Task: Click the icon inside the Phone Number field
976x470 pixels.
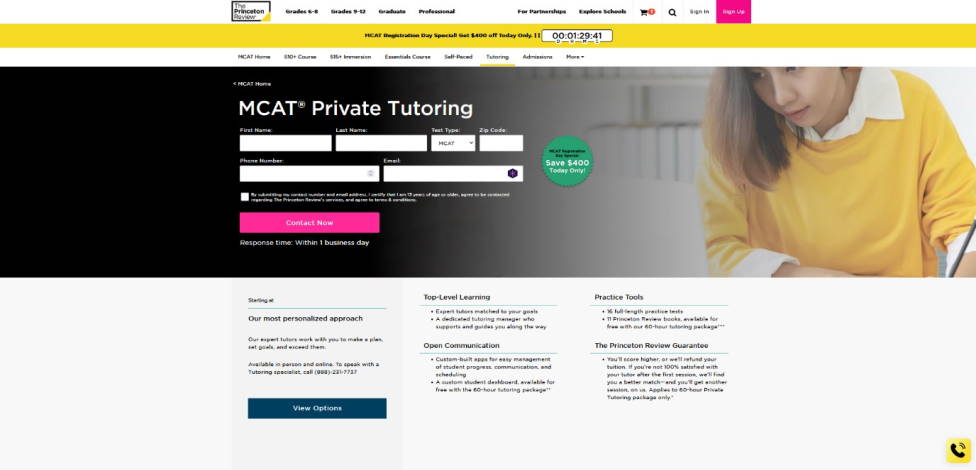Action: 370,174
